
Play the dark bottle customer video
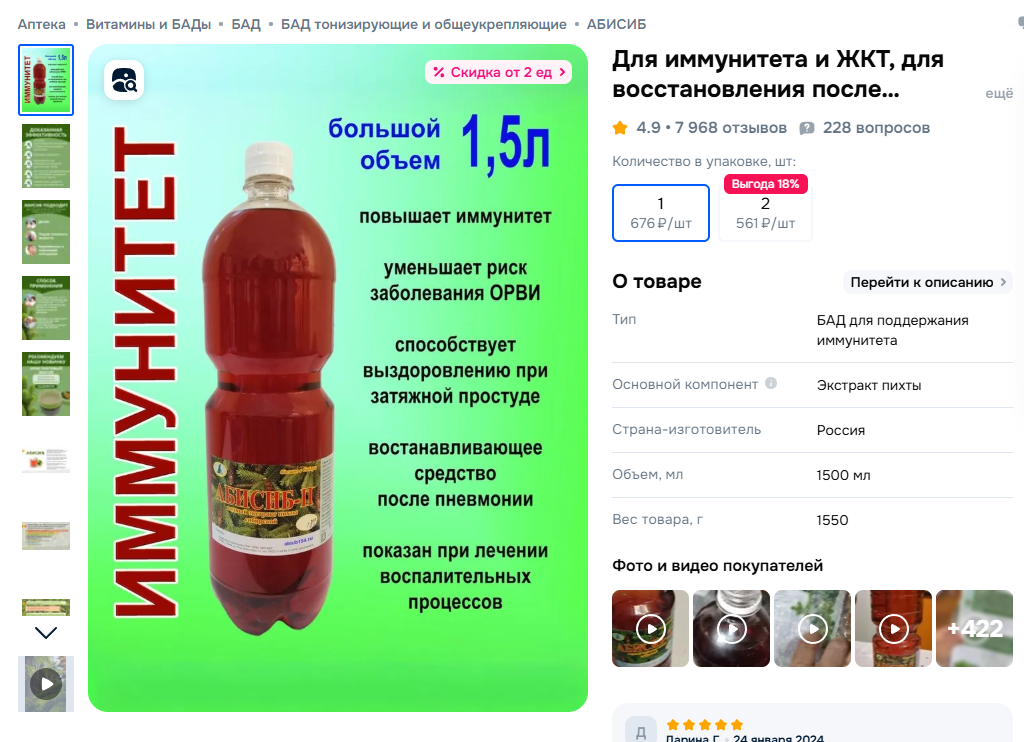tap(731, 628)
